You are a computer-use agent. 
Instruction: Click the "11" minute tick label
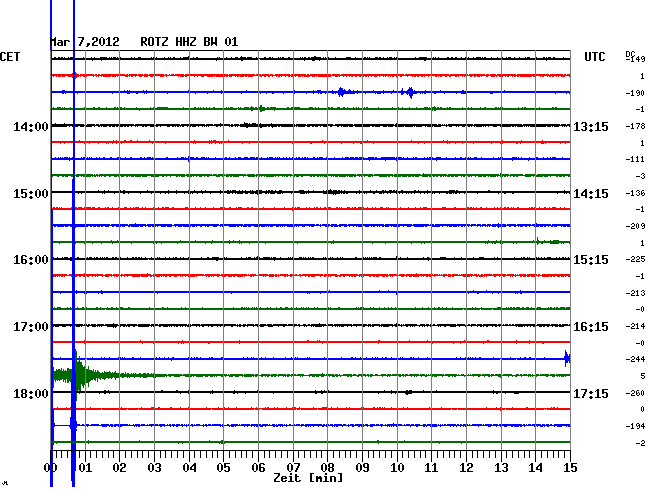[432, 468]
